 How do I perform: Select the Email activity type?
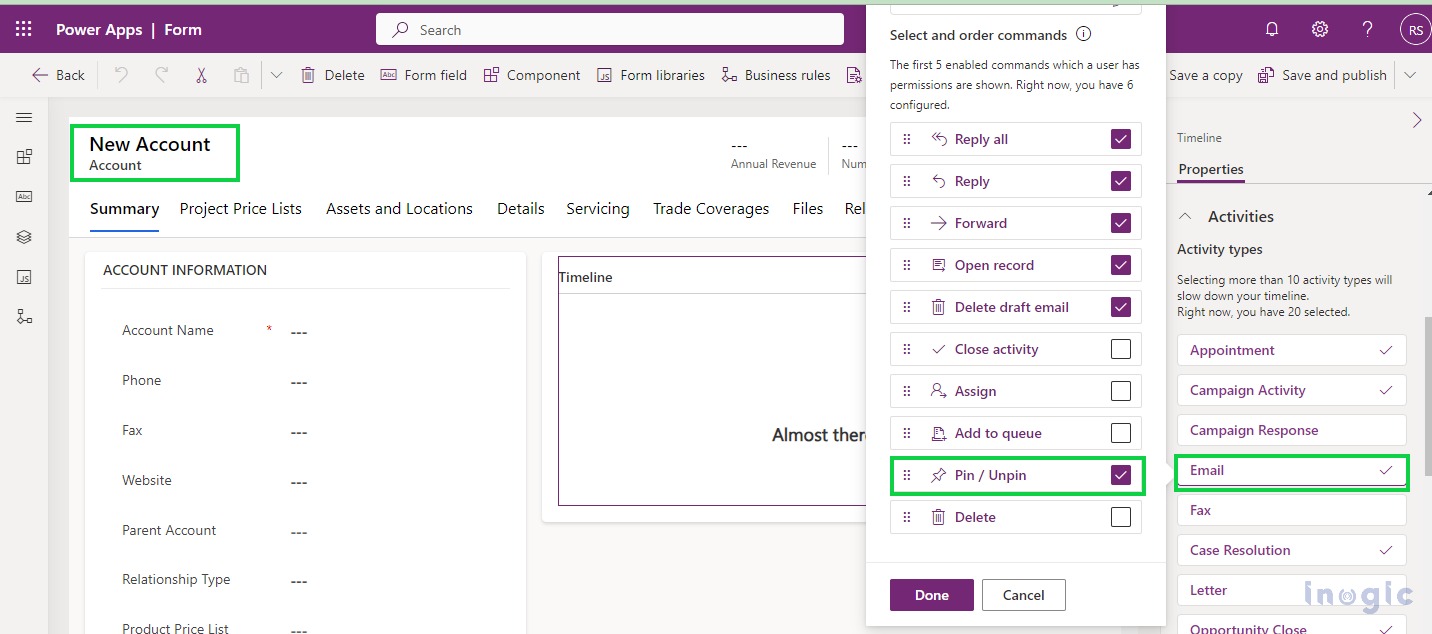(x=1292, y=470)
